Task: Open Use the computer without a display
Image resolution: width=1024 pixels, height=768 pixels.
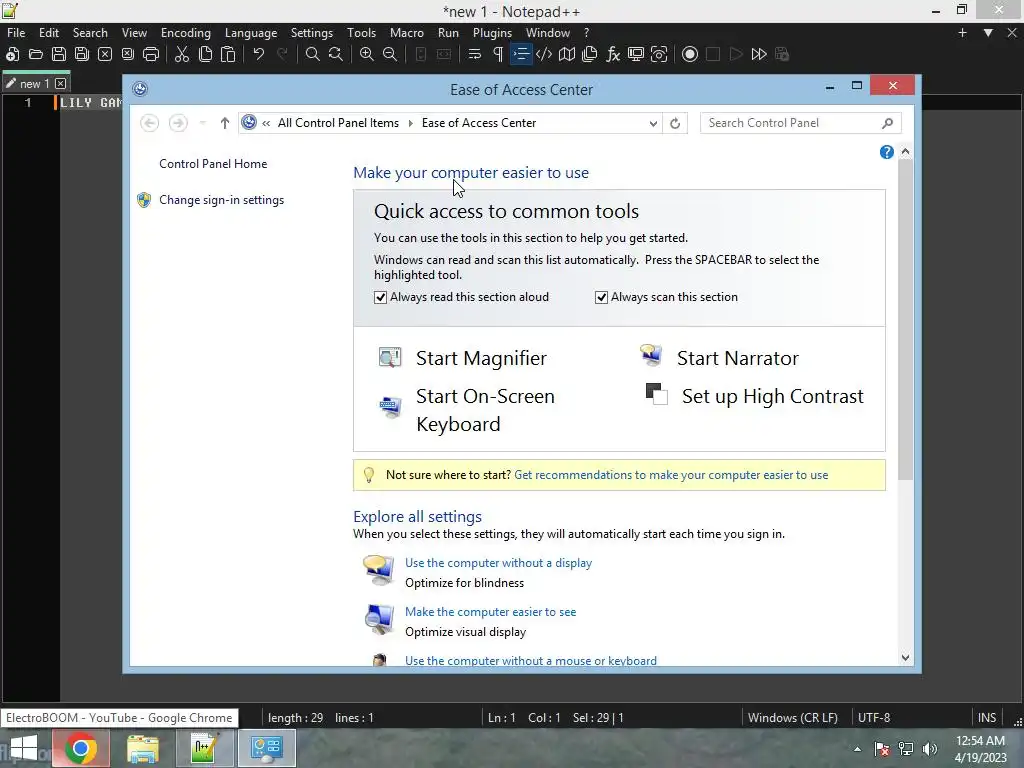Action: pyautogui.click(x=498, y=563)
